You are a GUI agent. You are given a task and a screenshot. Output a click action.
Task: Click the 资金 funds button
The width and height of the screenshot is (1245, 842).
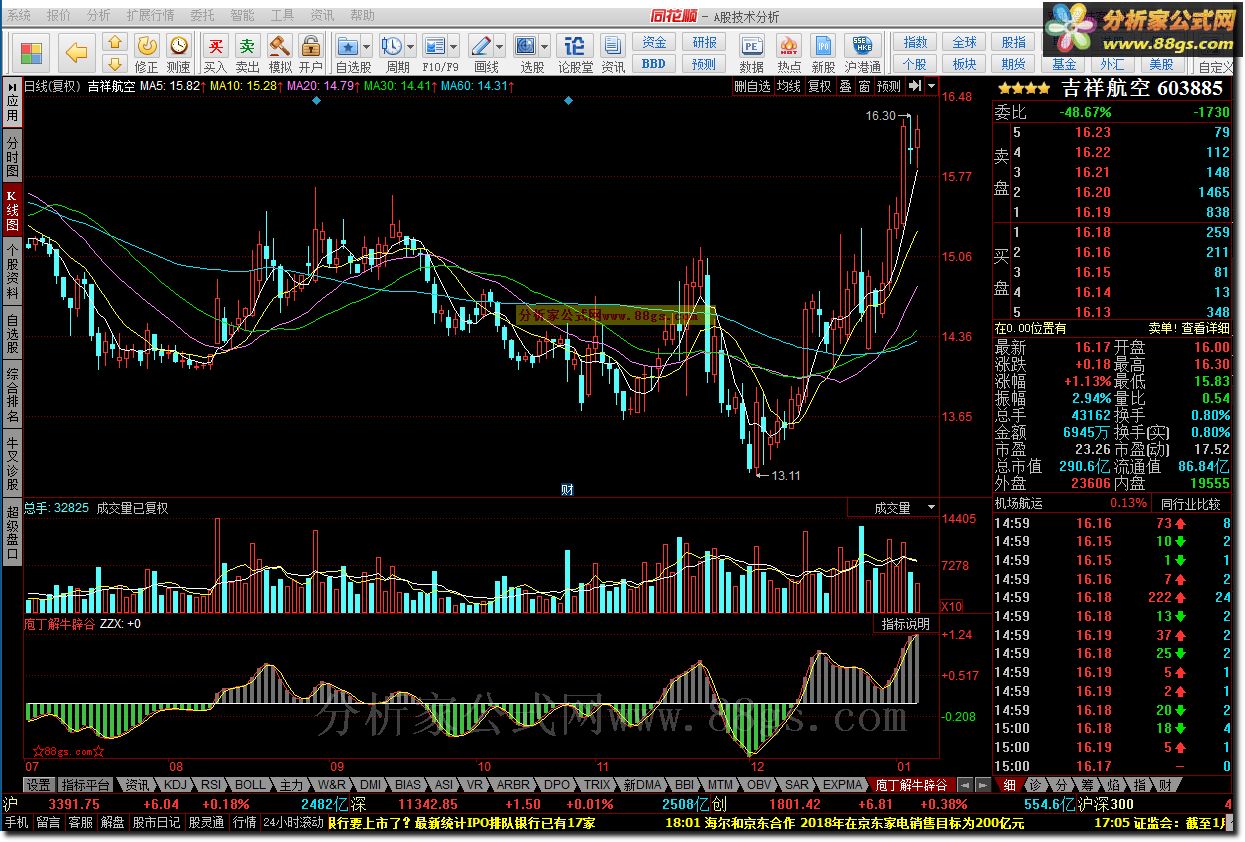[654, 43]
